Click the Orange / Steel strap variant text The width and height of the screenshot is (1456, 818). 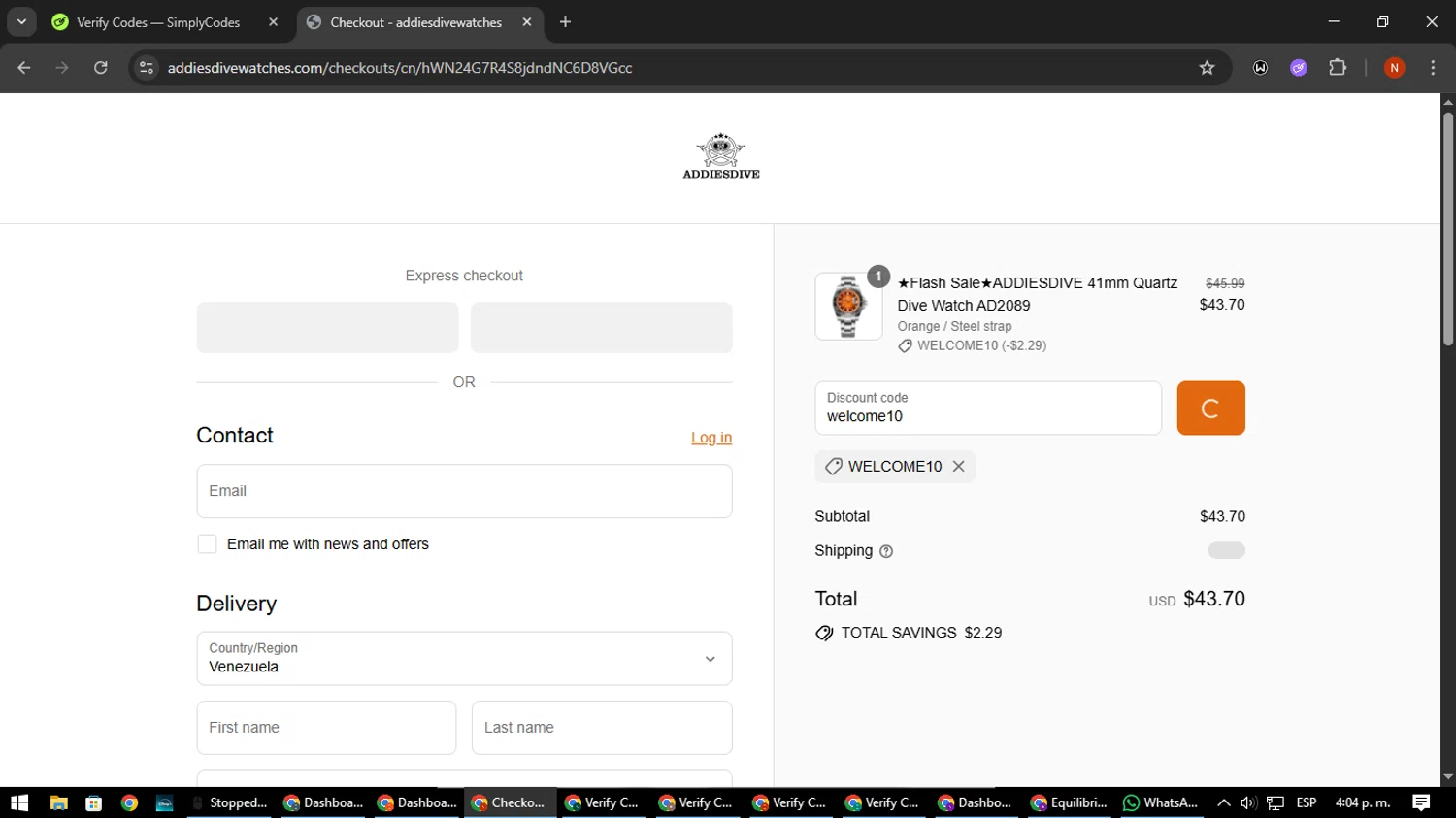954,327
